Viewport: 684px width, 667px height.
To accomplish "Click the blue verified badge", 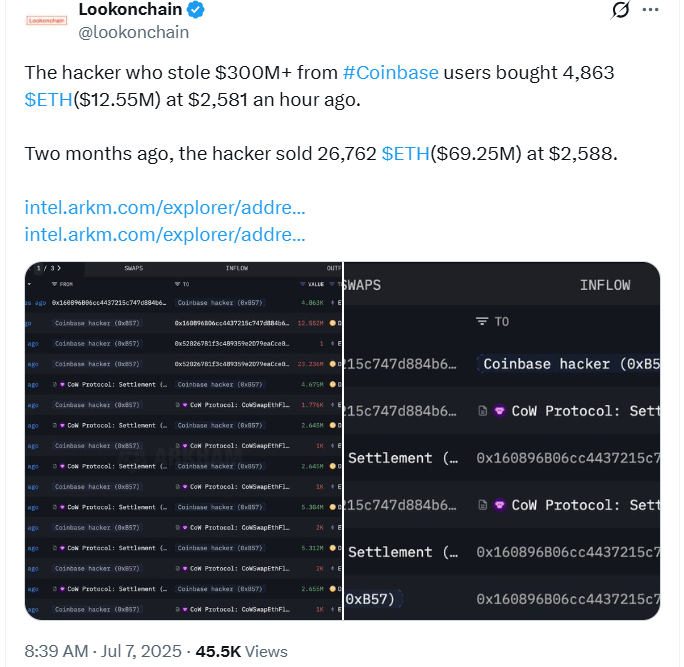I will pyautogui.click(x=195, y=10).
